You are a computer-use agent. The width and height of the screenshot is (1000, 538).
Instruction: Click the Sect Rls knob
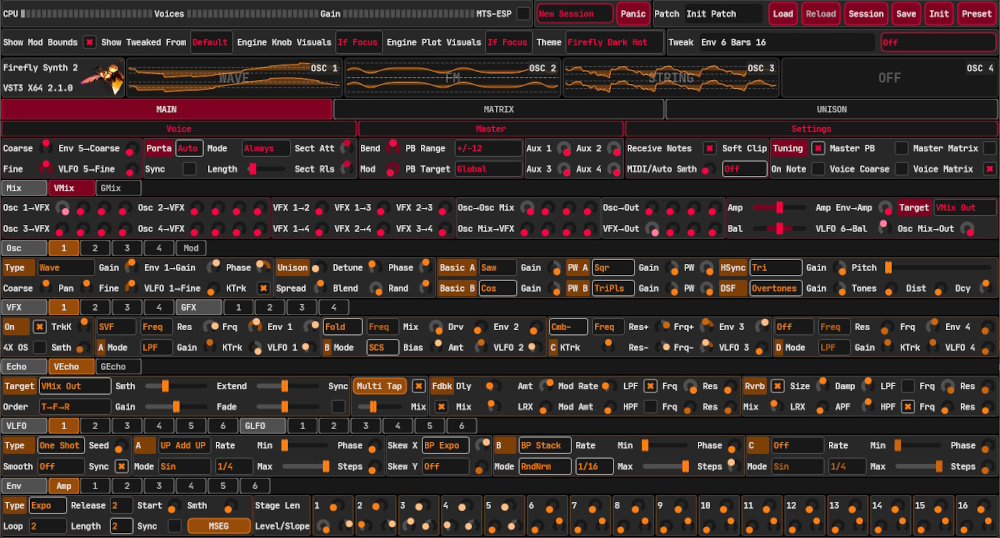pos(347,168)
